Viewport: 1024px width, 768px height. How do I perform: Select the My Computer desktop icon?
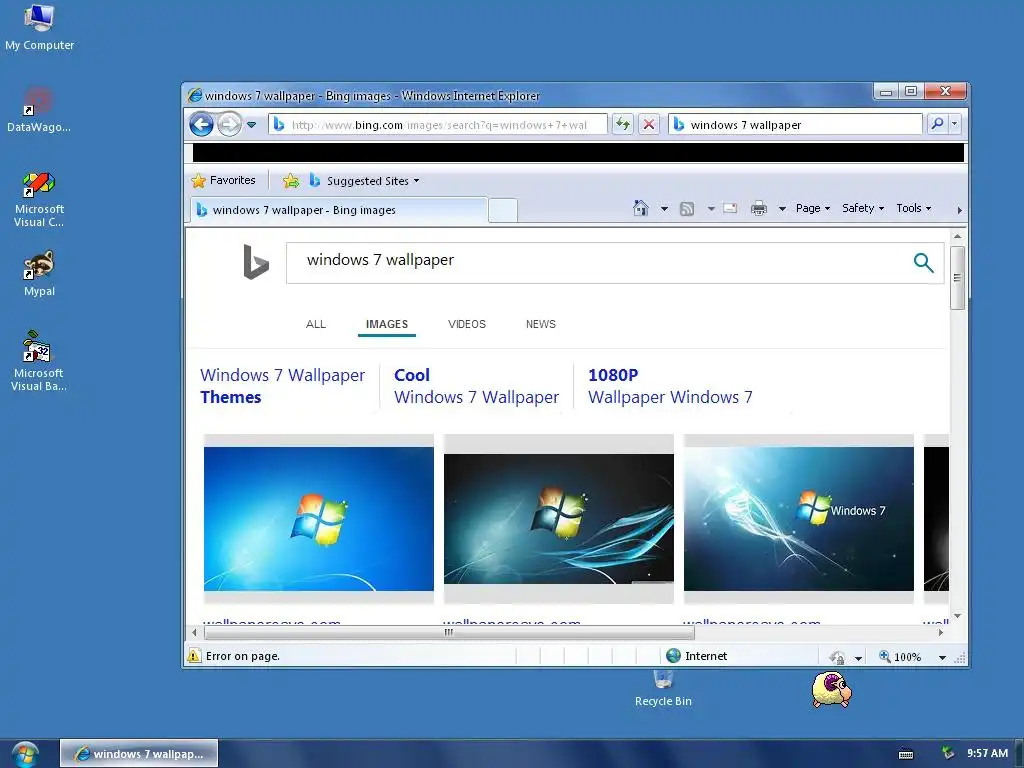coord(39,27)
